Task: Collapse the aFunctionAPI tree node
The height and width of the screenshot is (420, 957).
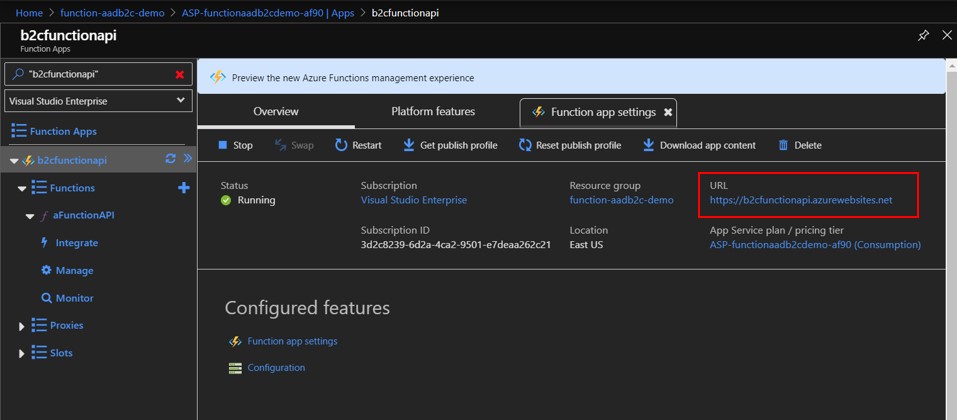Action: (x=29, y=215)
